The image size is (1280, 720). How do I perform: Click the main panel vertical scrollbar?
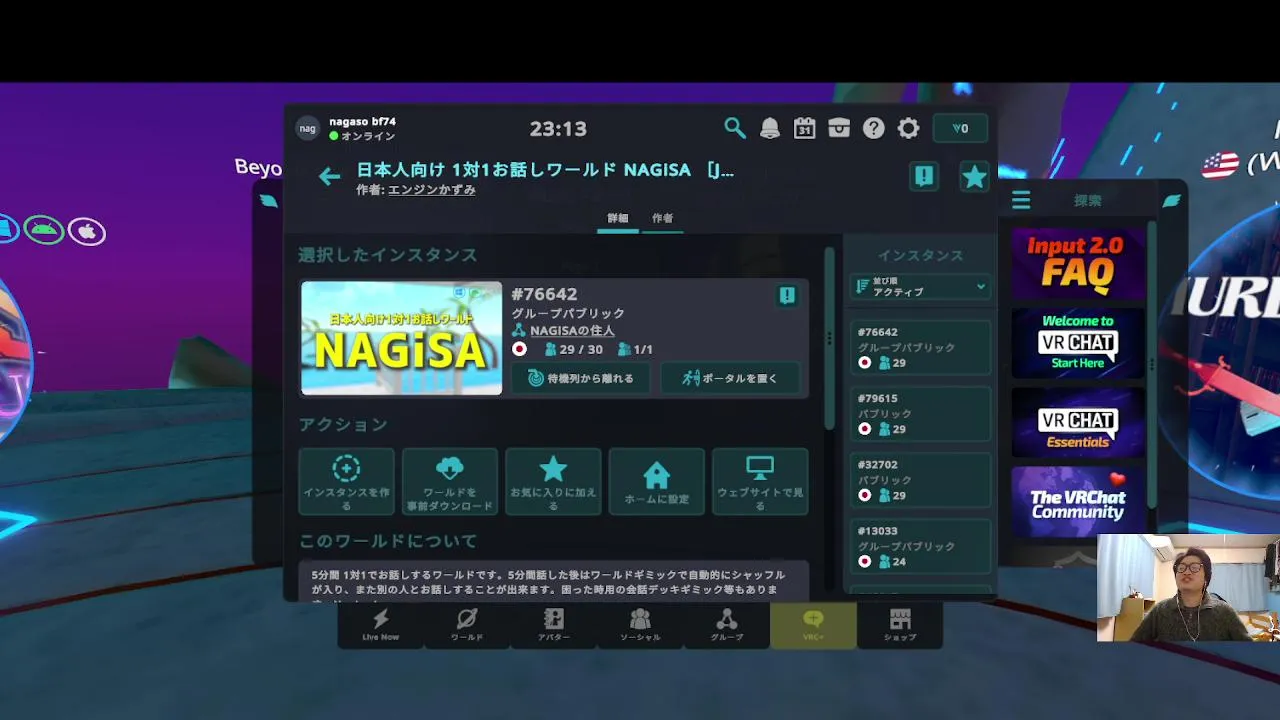pos(829,340)
